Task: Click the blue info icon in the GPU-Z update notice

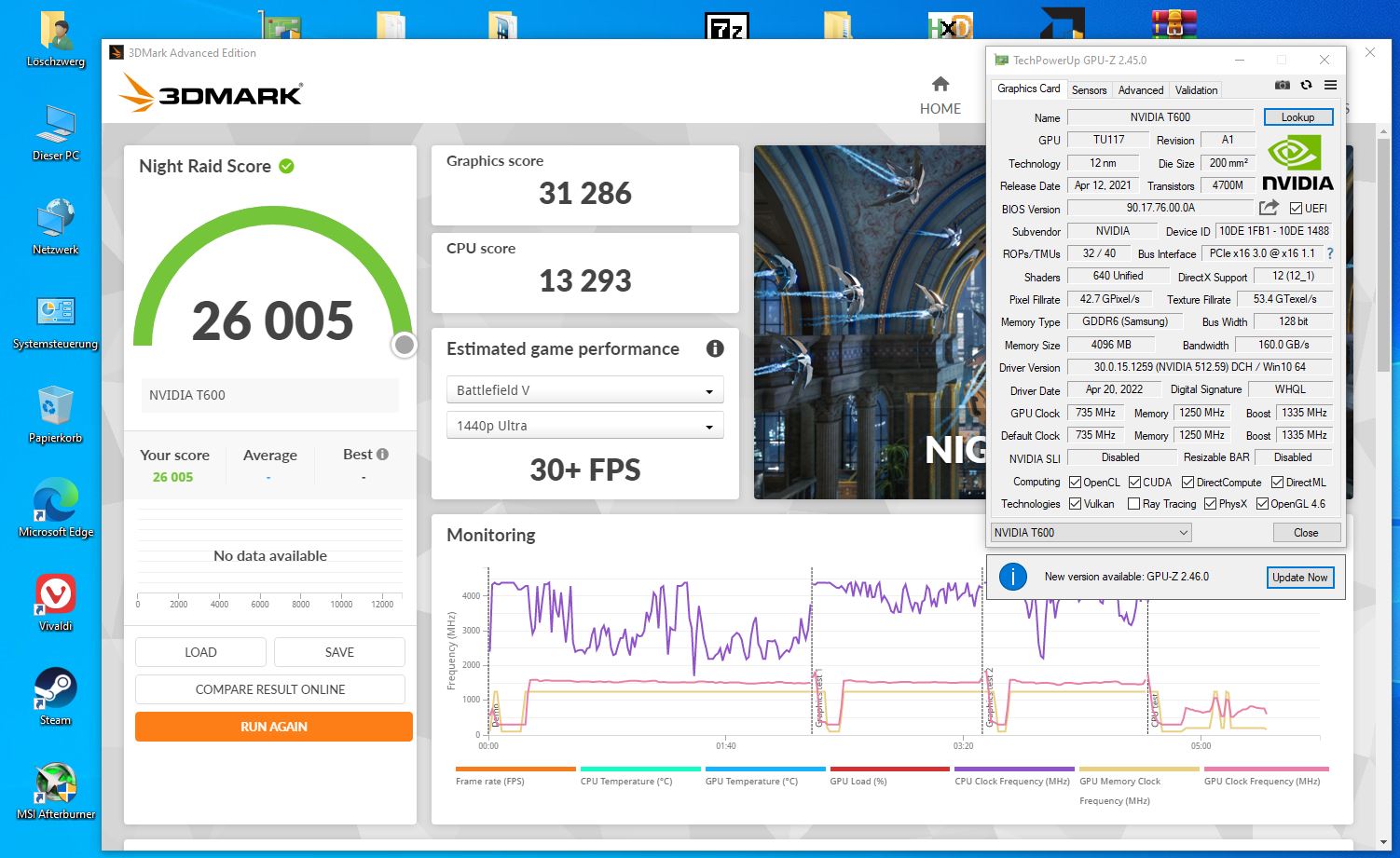Action: 1012,577
